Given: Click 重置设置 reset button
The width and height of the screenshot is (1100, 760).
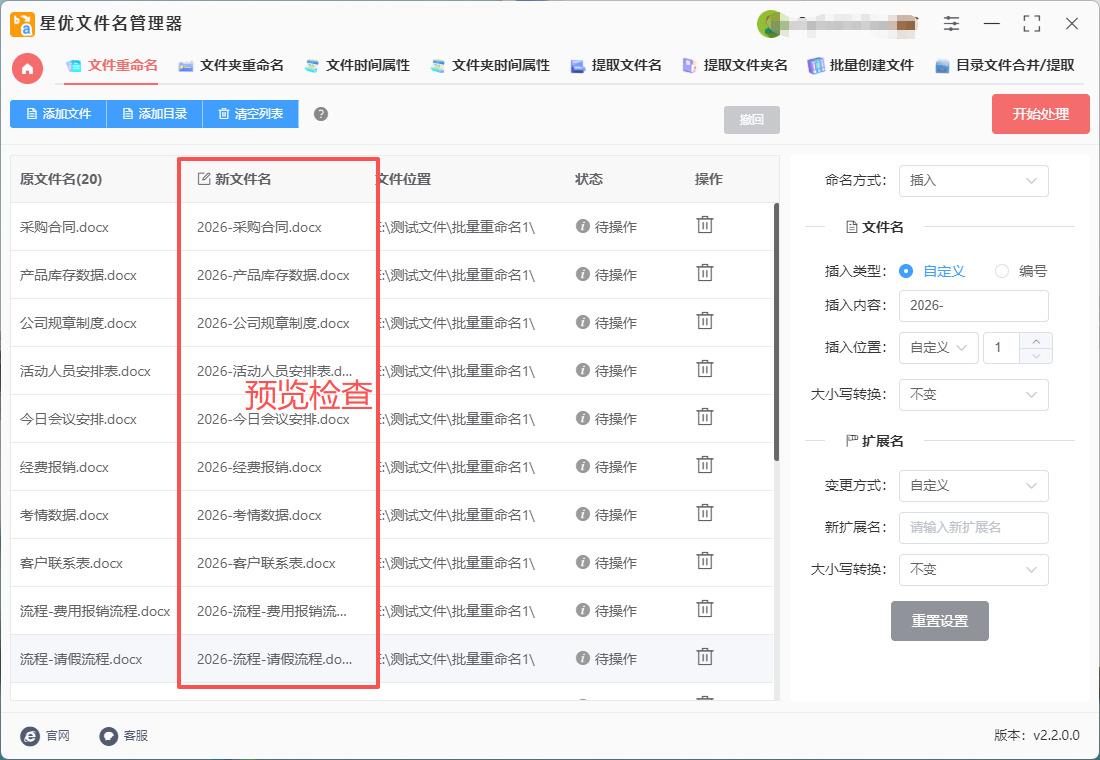Looking at the screenshot, I should (x=939, y=620).
